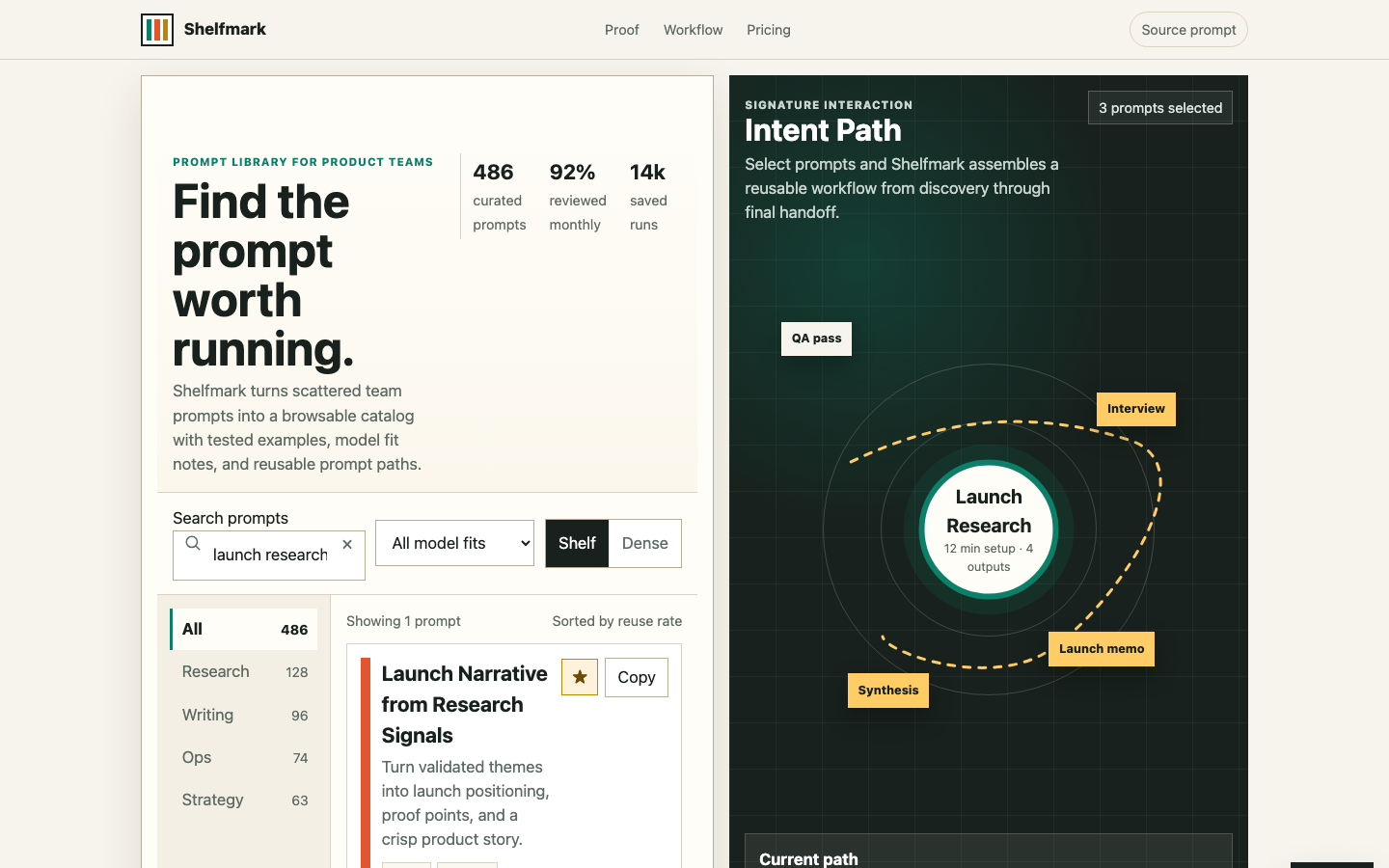This screenshot has width=1389, height=868.
Task: Click the Intent Path heading
Action: coord(823,130)
